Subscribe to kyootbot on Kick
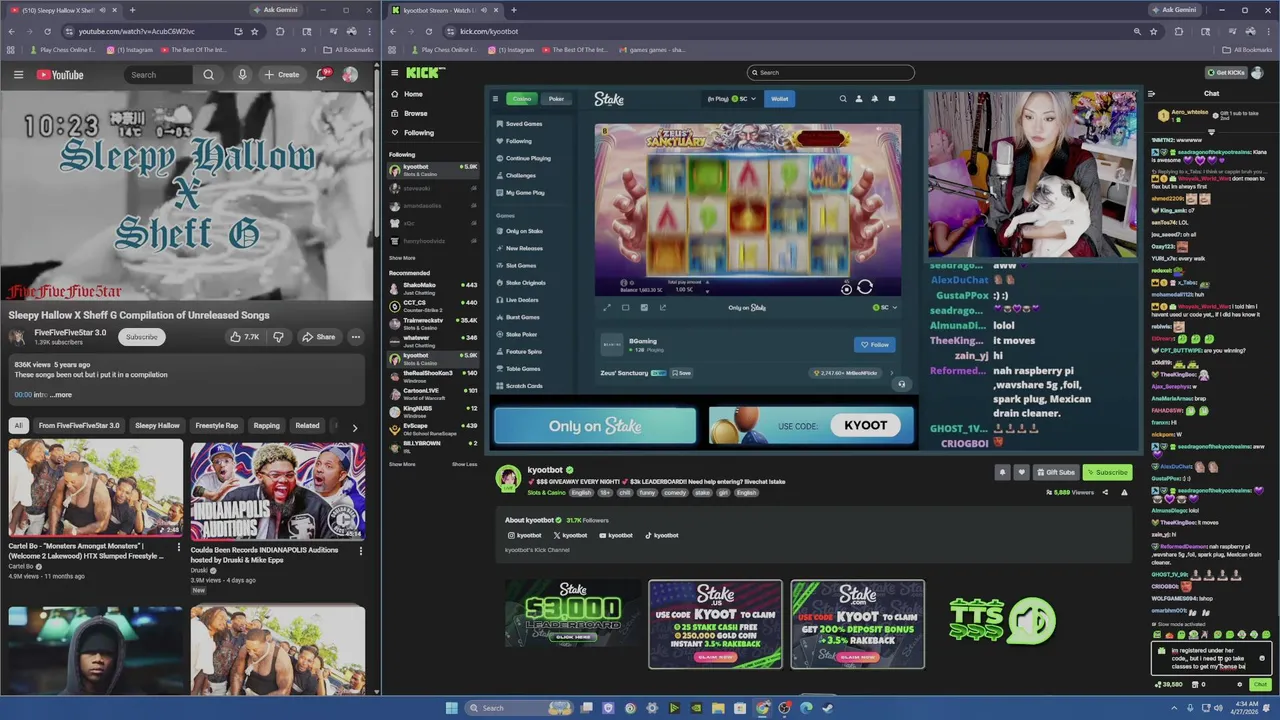 (x=1107, y=472)
